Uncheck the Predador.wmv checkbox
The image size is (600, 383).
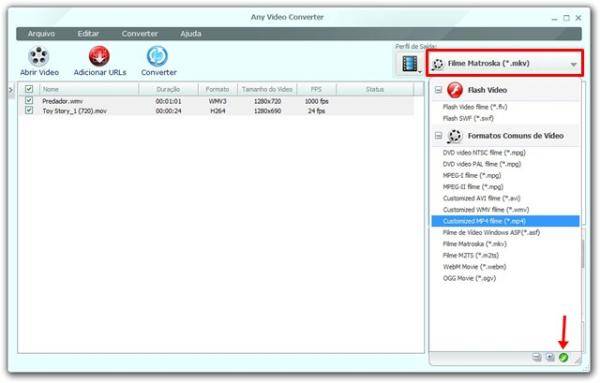tap(29, 100)
